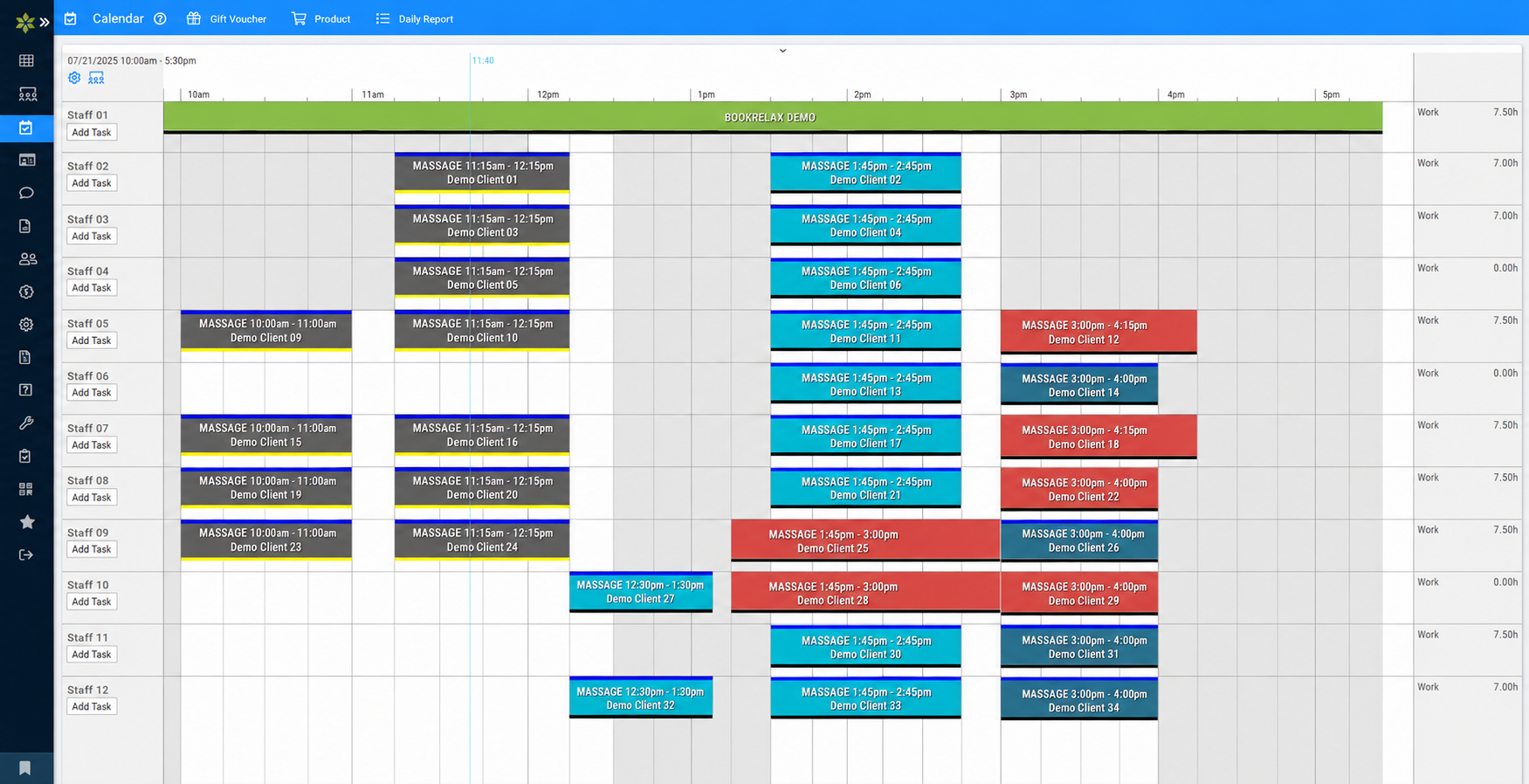Click Add Task under Staff 09
The width and height of the screenshot is (1529, 784).
click(92, 549)
